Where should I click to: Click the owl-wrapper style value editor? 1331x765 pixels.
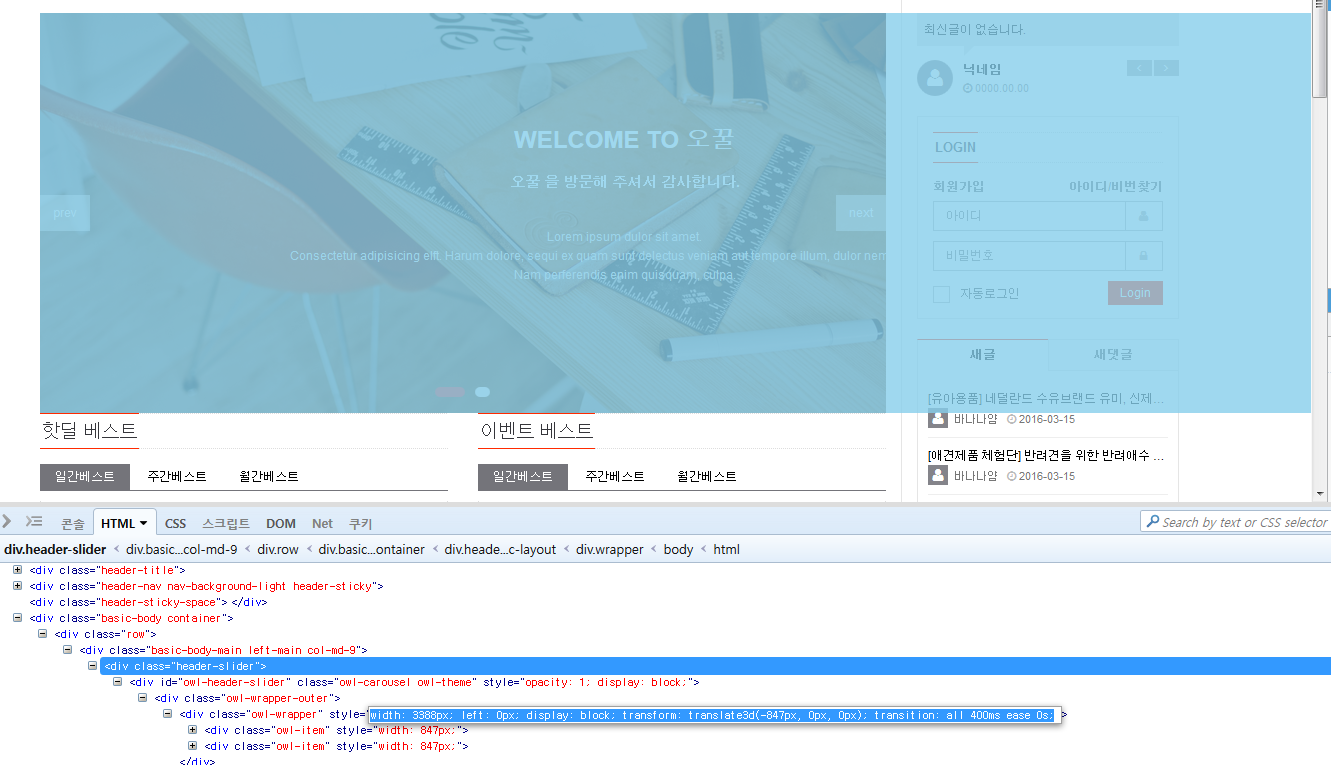714,715
